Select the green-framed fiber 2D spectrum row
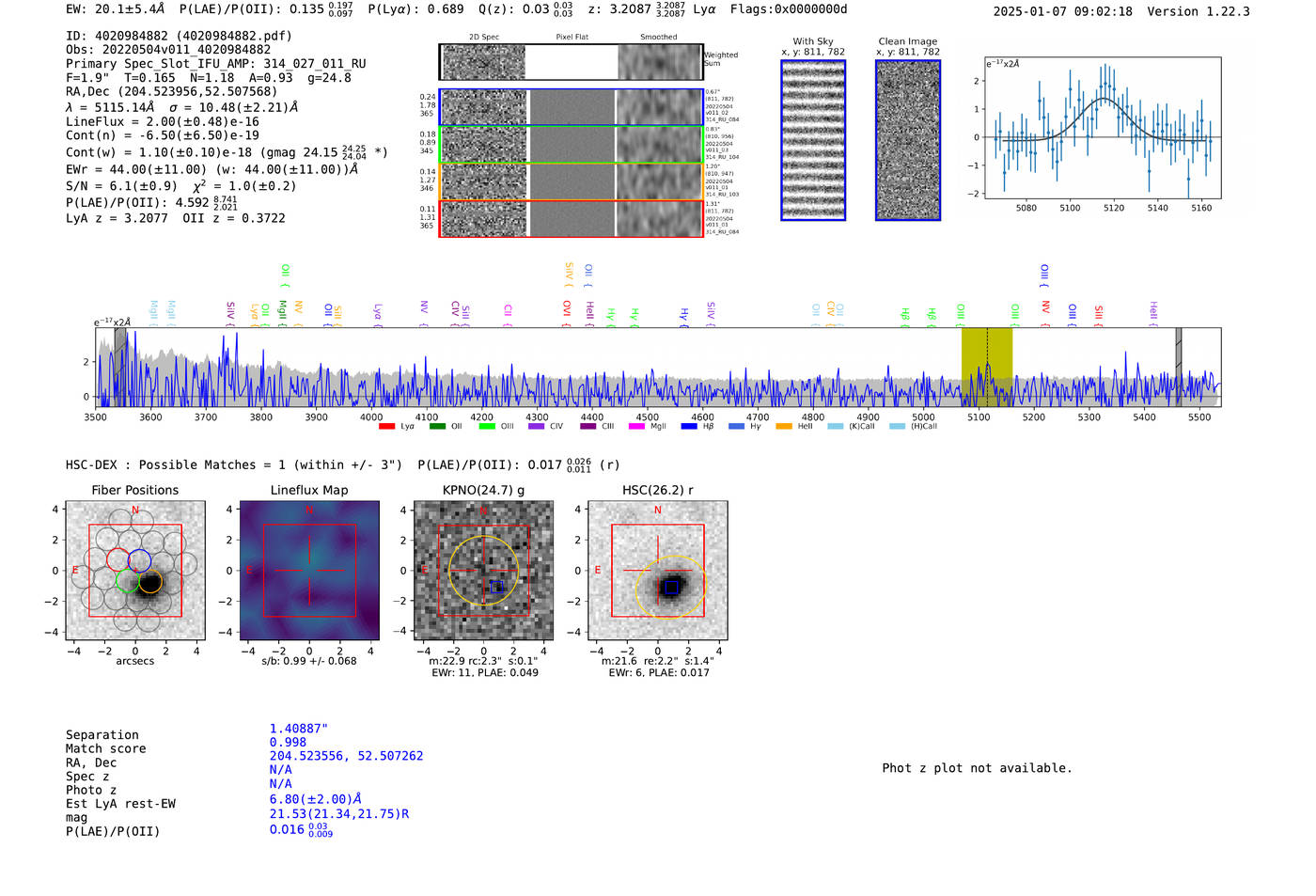1316x896 pixels. tap(571, 145)
